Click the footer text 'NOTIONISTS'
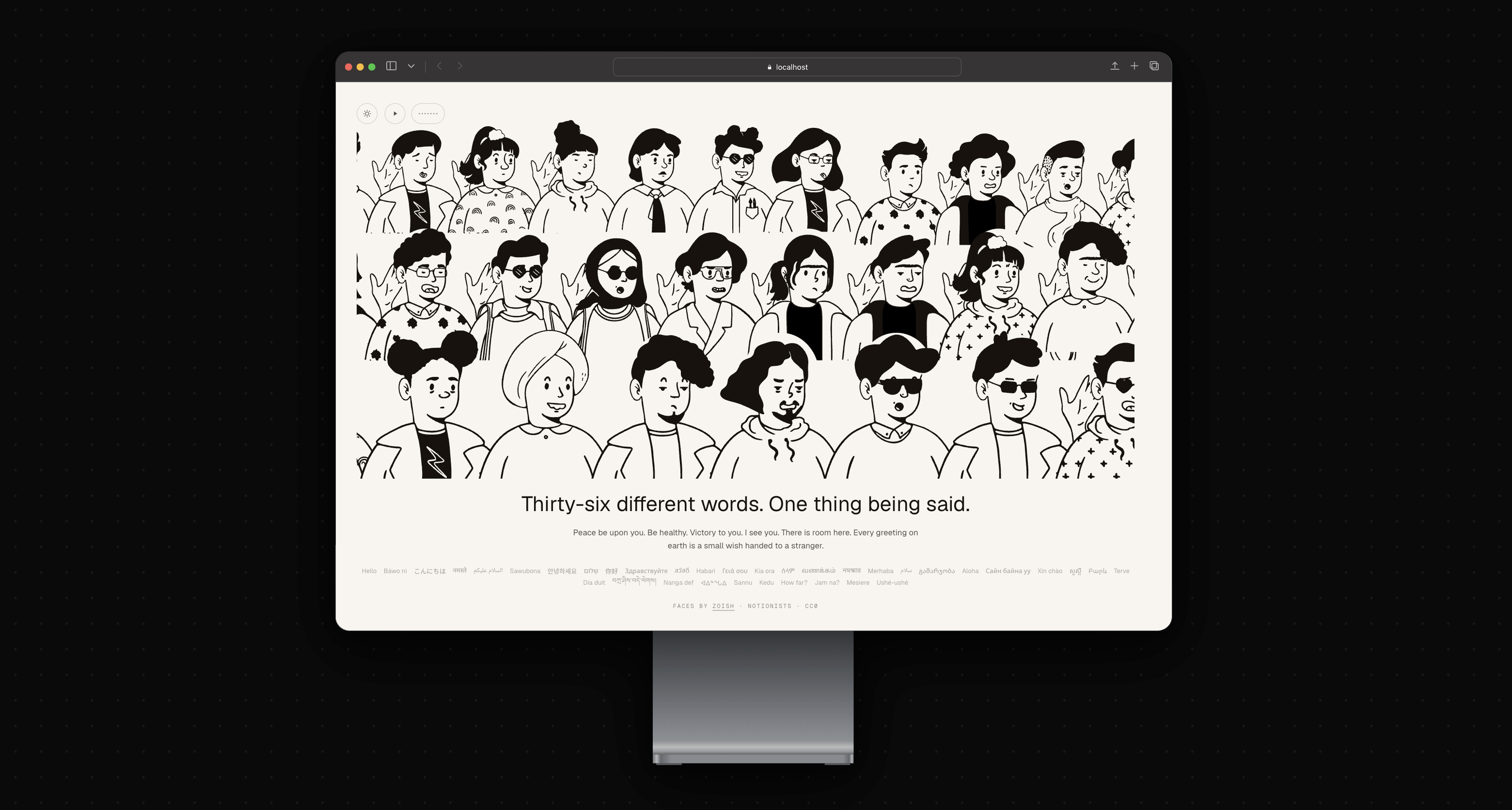Screen dimensions: 1512x810 [x=770, y=606]
